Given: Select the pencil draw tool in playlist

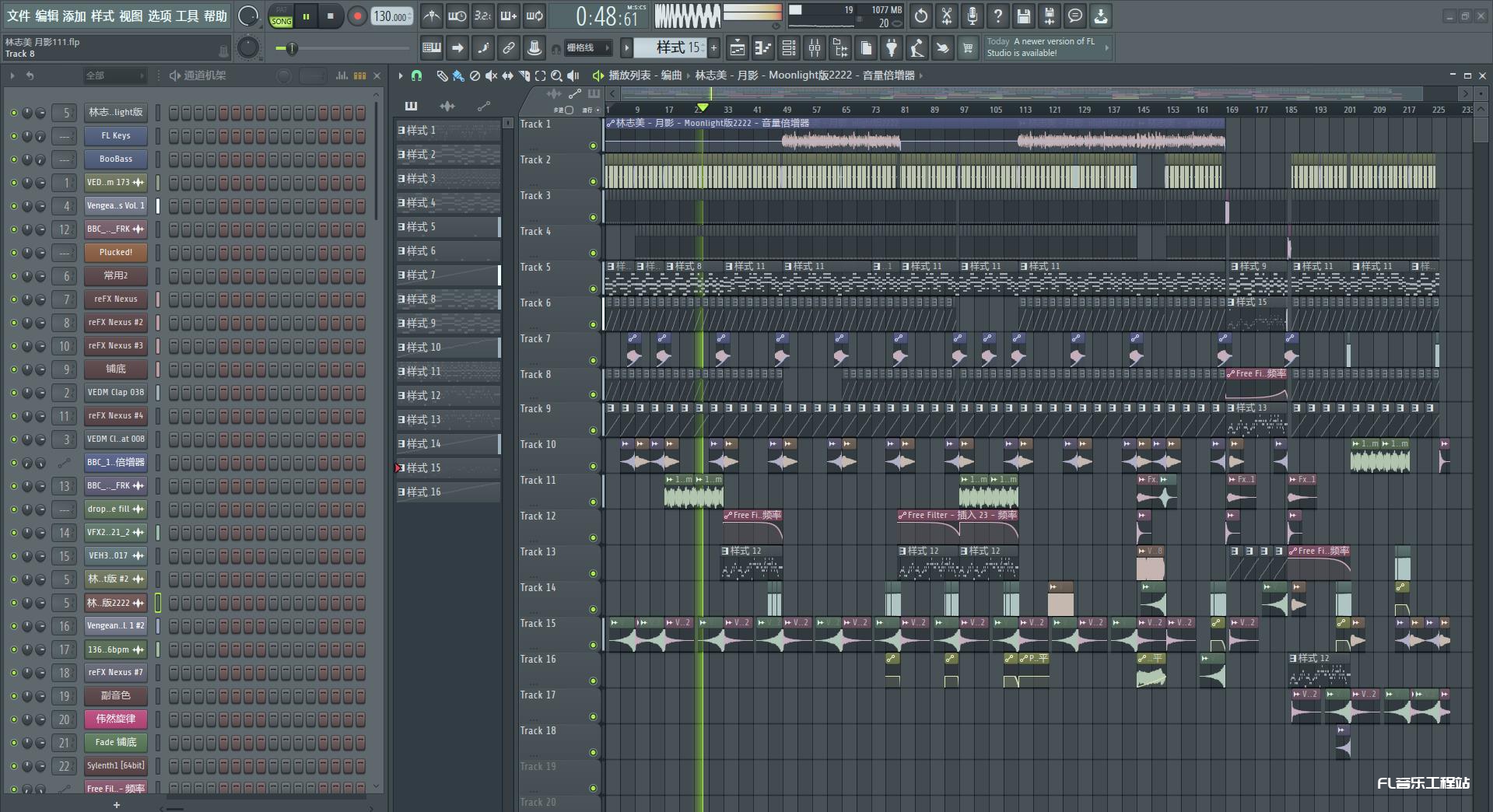Looking at the screenshot, I should click(442, 75).
